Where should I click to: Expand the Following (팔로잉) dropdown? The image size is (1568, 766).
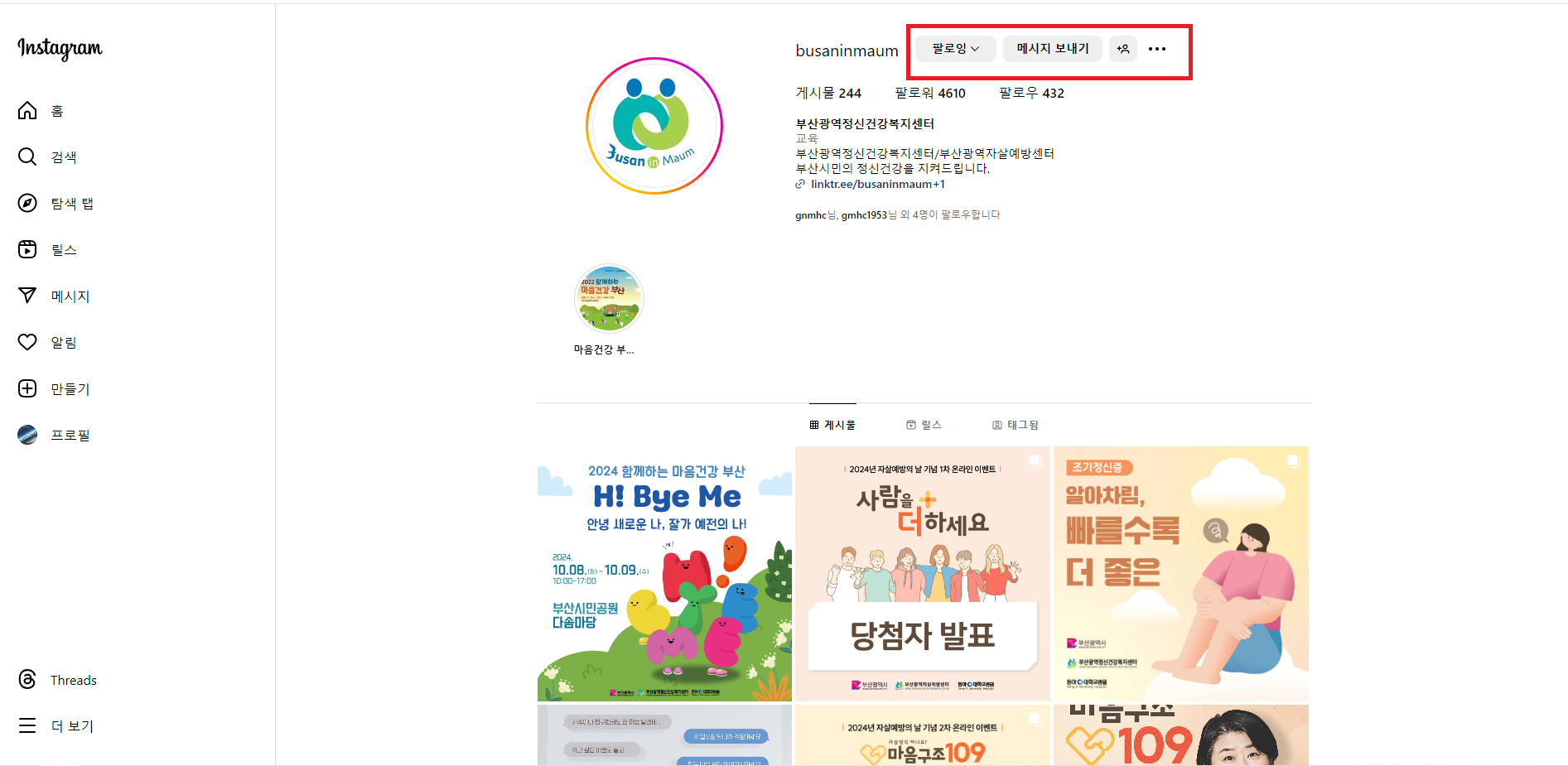[x=955, y=49]
